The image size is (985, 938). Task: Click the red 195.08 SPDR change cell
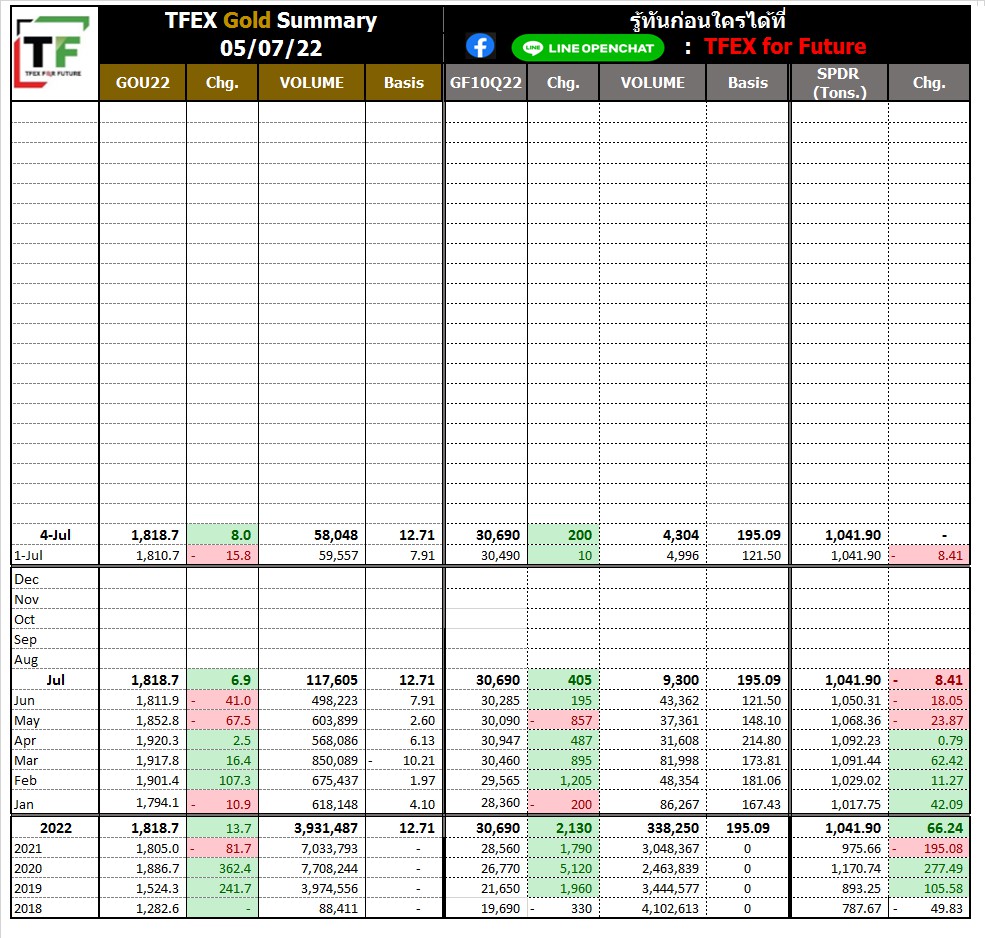pyautogui.click(x=928, y=848)
